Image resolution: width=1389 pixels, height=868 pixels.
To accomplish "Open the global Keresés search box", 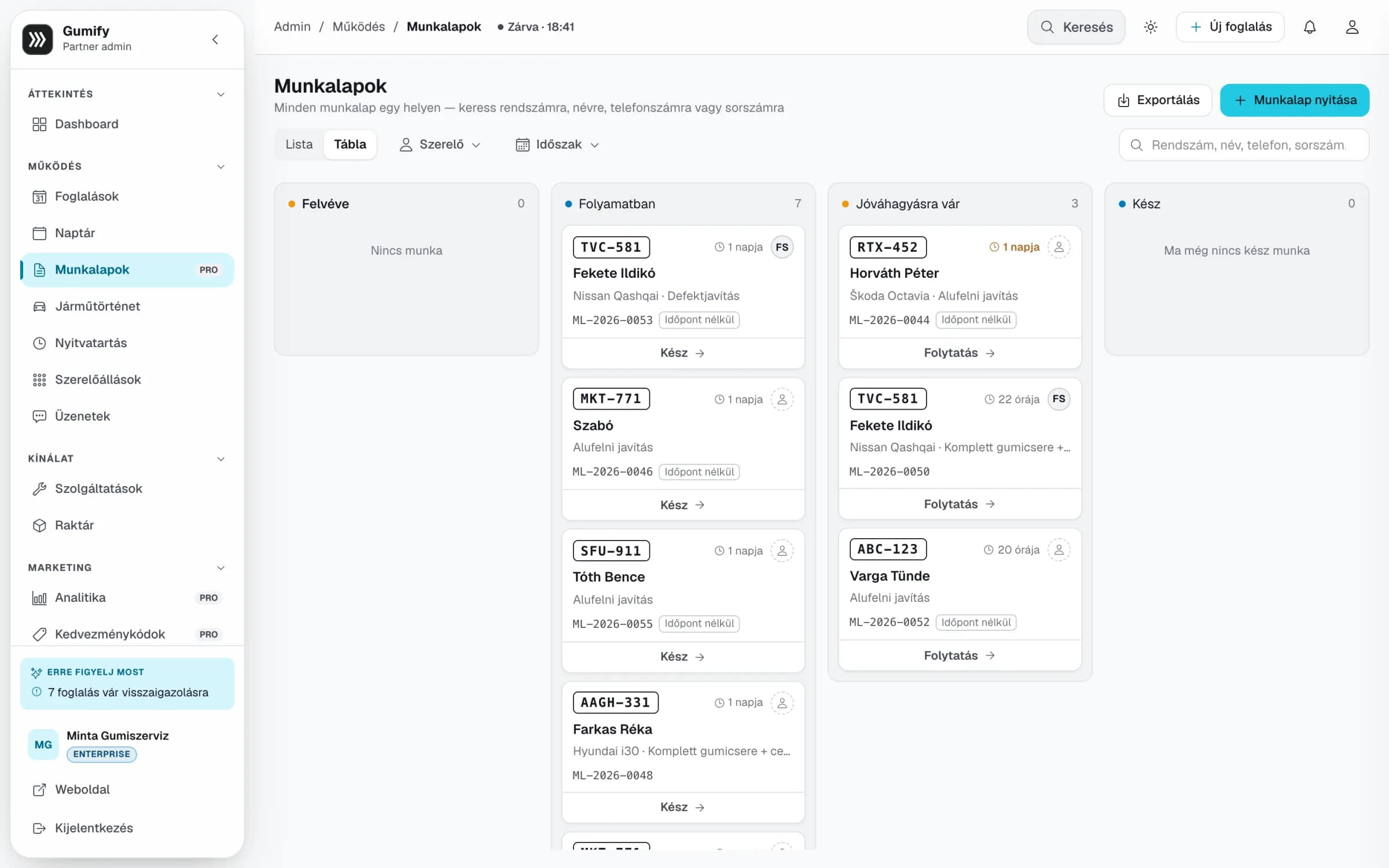I will tap(1076, 27).
